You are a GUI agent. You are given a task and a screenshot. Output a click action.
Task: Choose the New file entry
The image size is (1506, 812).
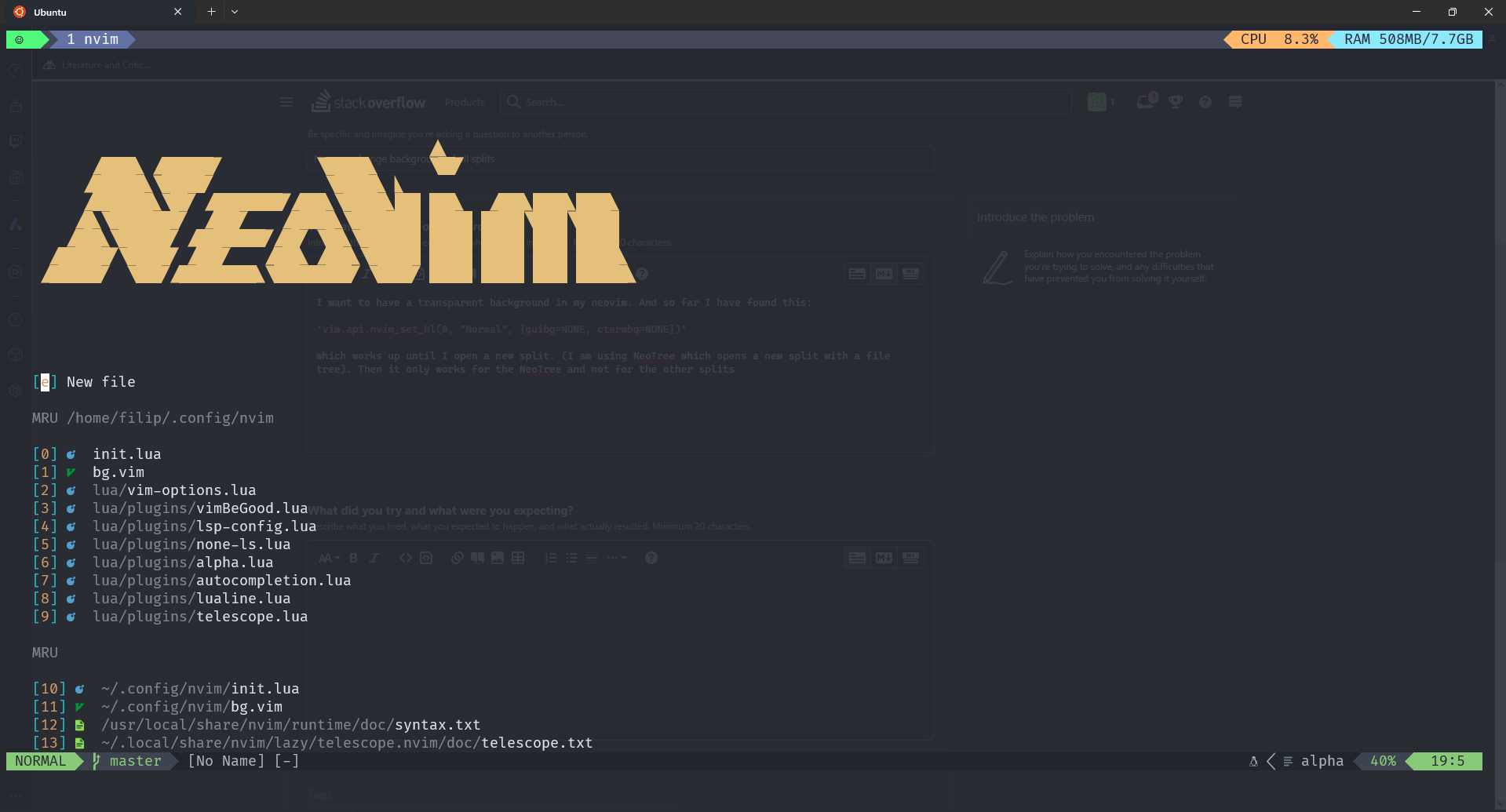(84, 382)
